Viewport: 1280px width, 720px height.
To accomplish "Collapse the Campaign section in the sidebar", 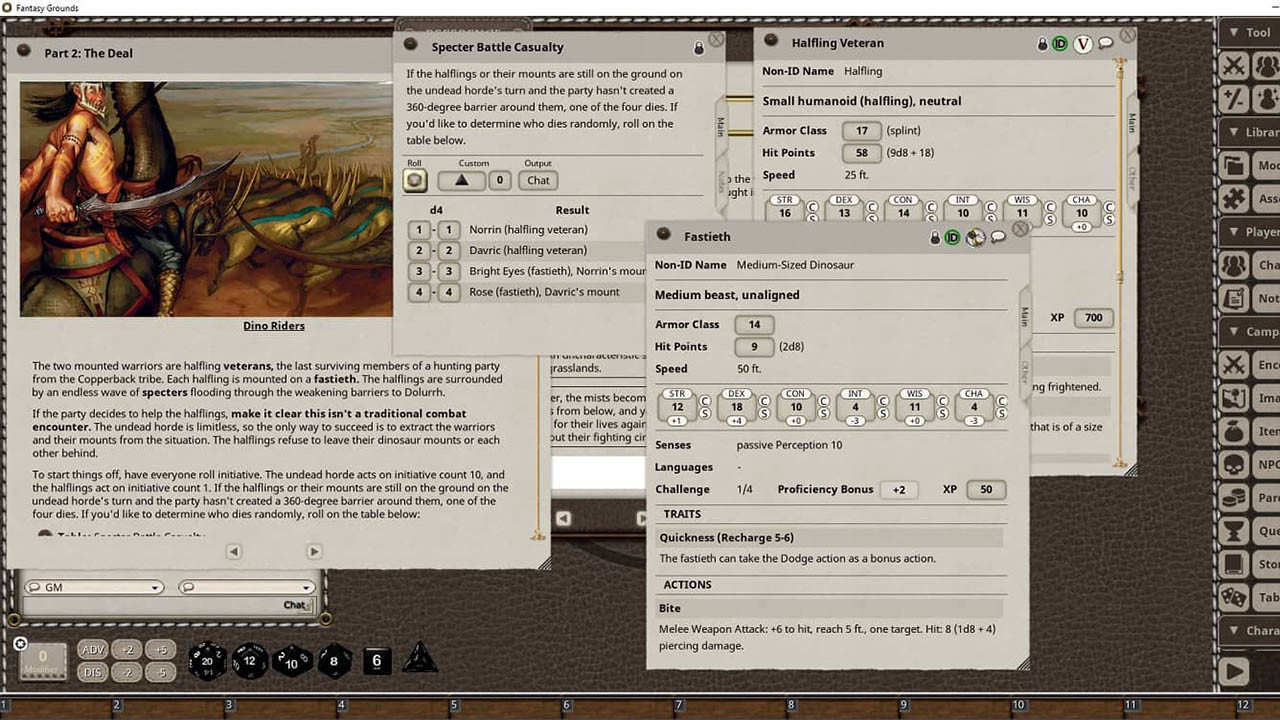I will click(1232, 331).
